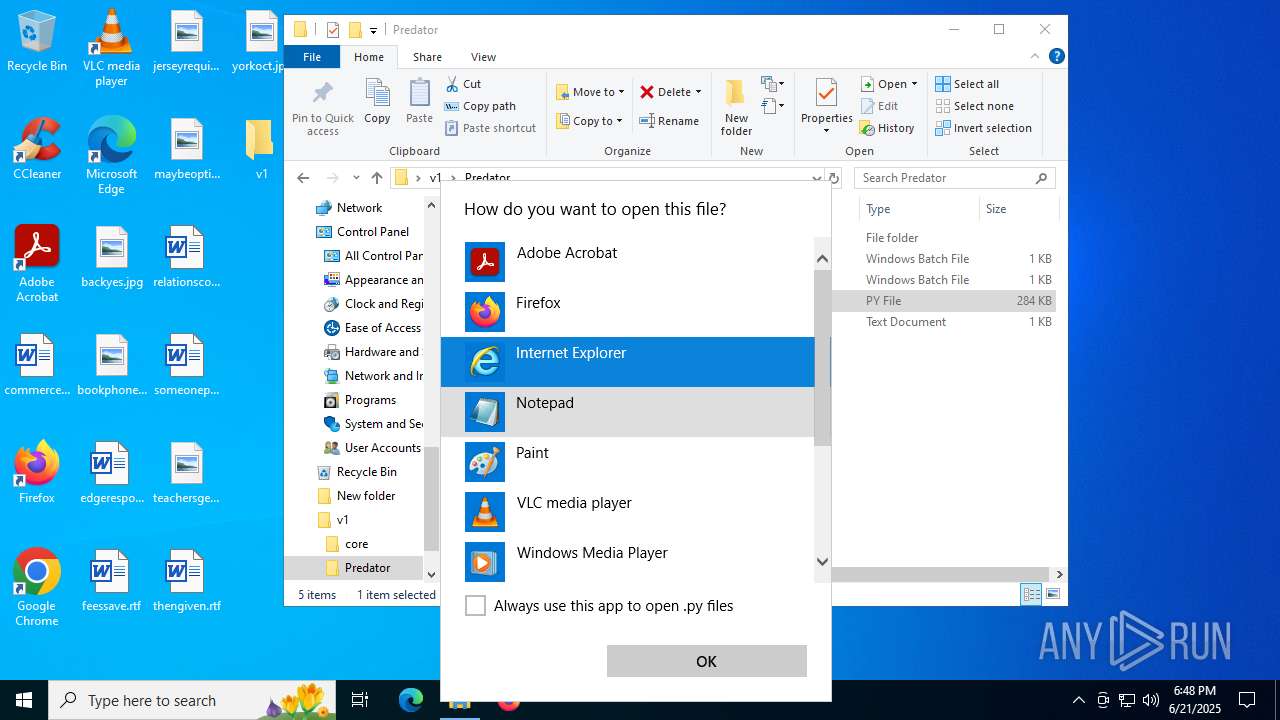Select Network in the navigation tree

(359, 208)
